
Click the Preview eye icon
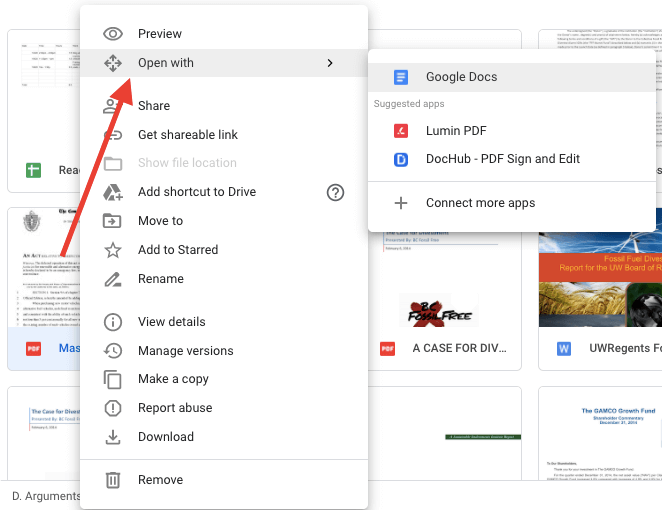tap(114, 34)
